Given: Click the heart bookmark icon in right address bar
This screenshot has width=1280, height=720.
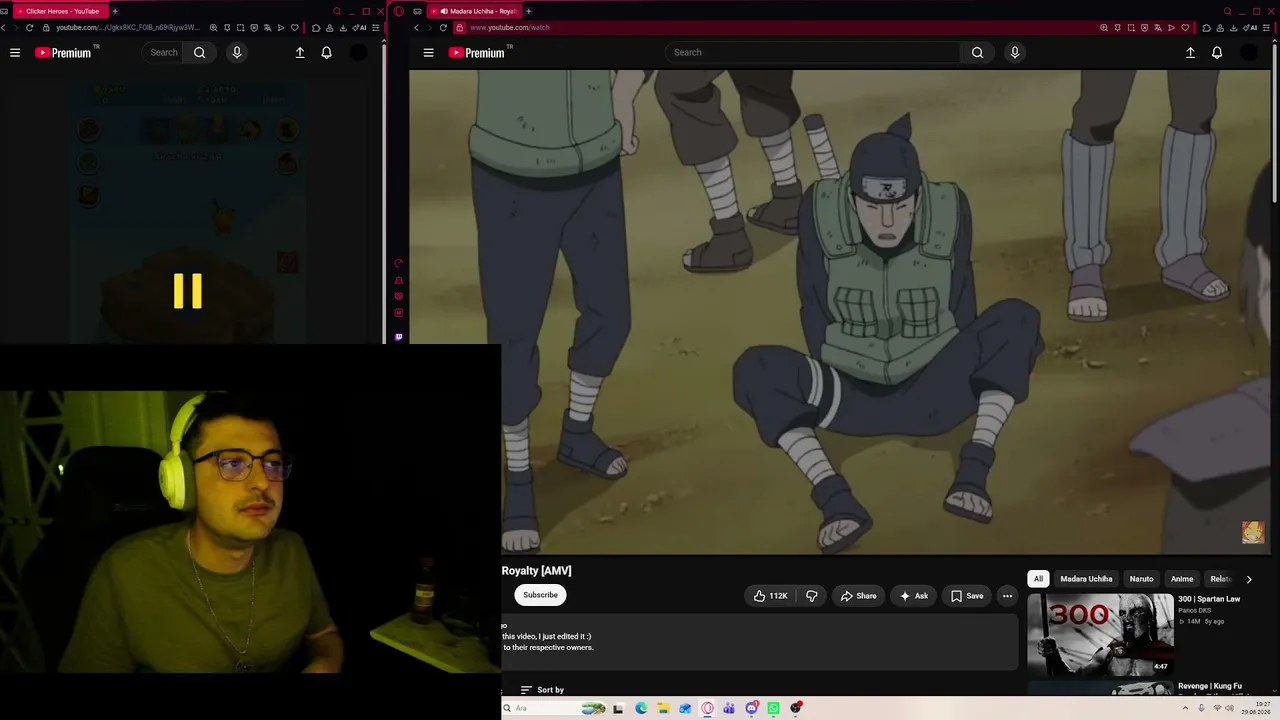Looking at the screenshot, I should pos(1185,28).
